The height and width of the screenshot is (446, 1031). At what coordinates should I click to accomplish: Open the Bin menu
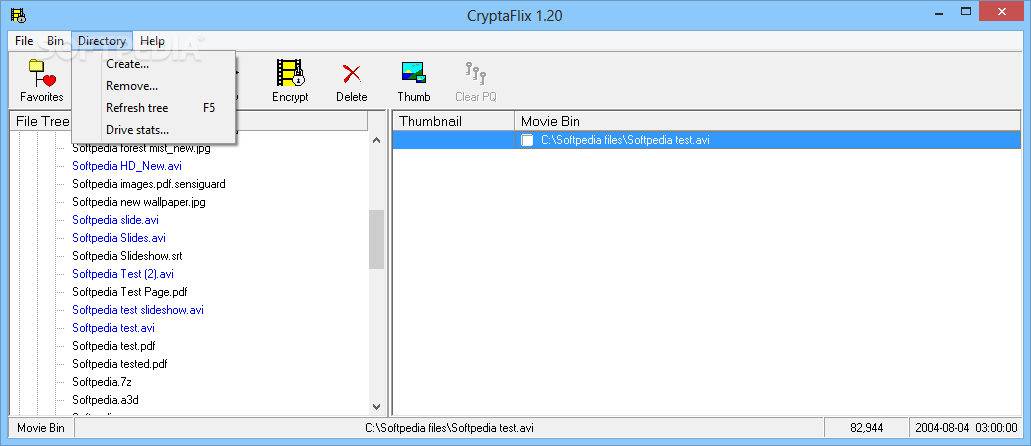point(55,41)
